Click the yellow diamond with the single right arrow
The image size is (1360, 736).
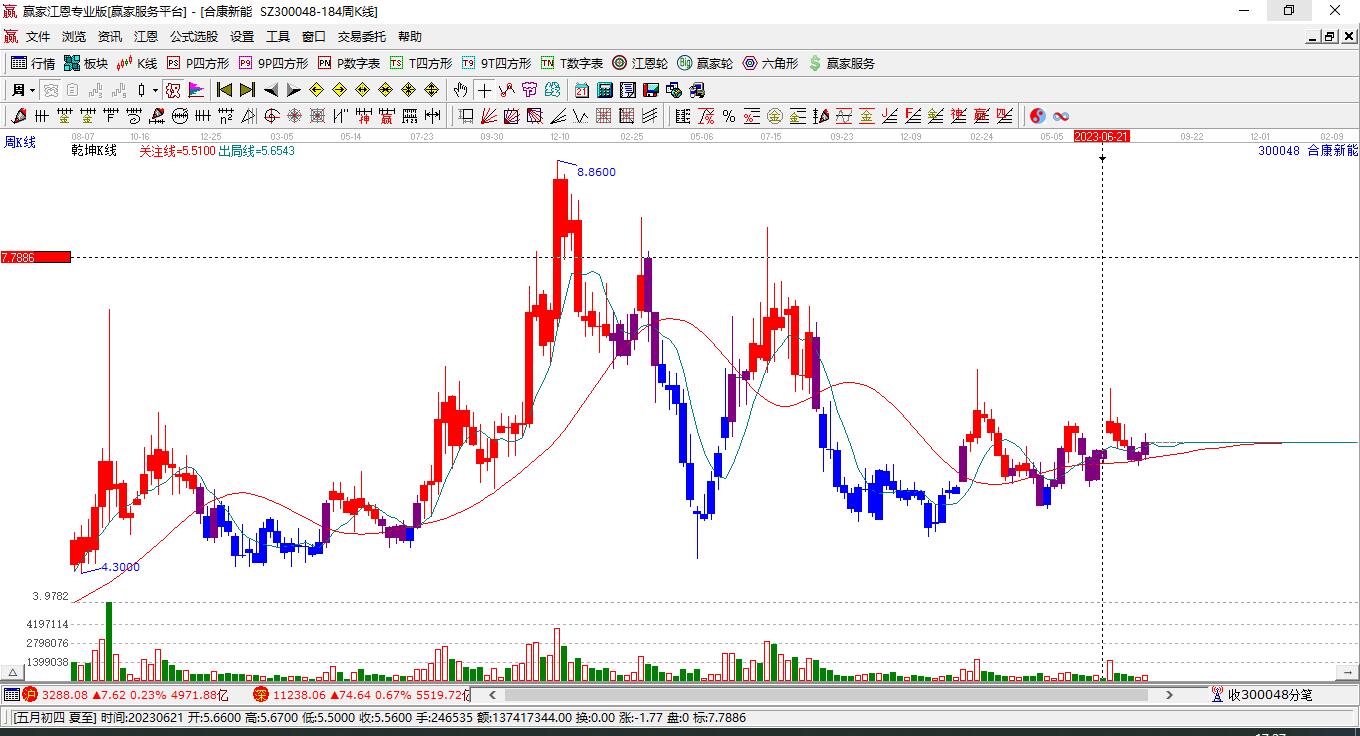(340, 90)
